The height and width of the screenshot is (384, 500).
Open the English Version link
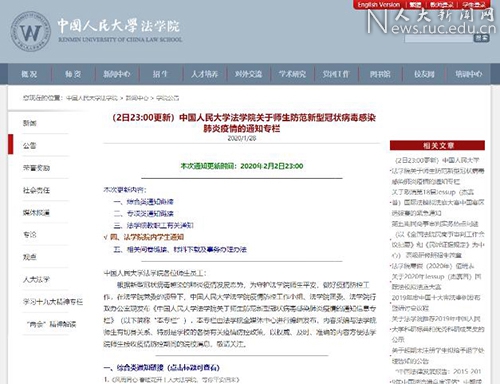[379, 5]
